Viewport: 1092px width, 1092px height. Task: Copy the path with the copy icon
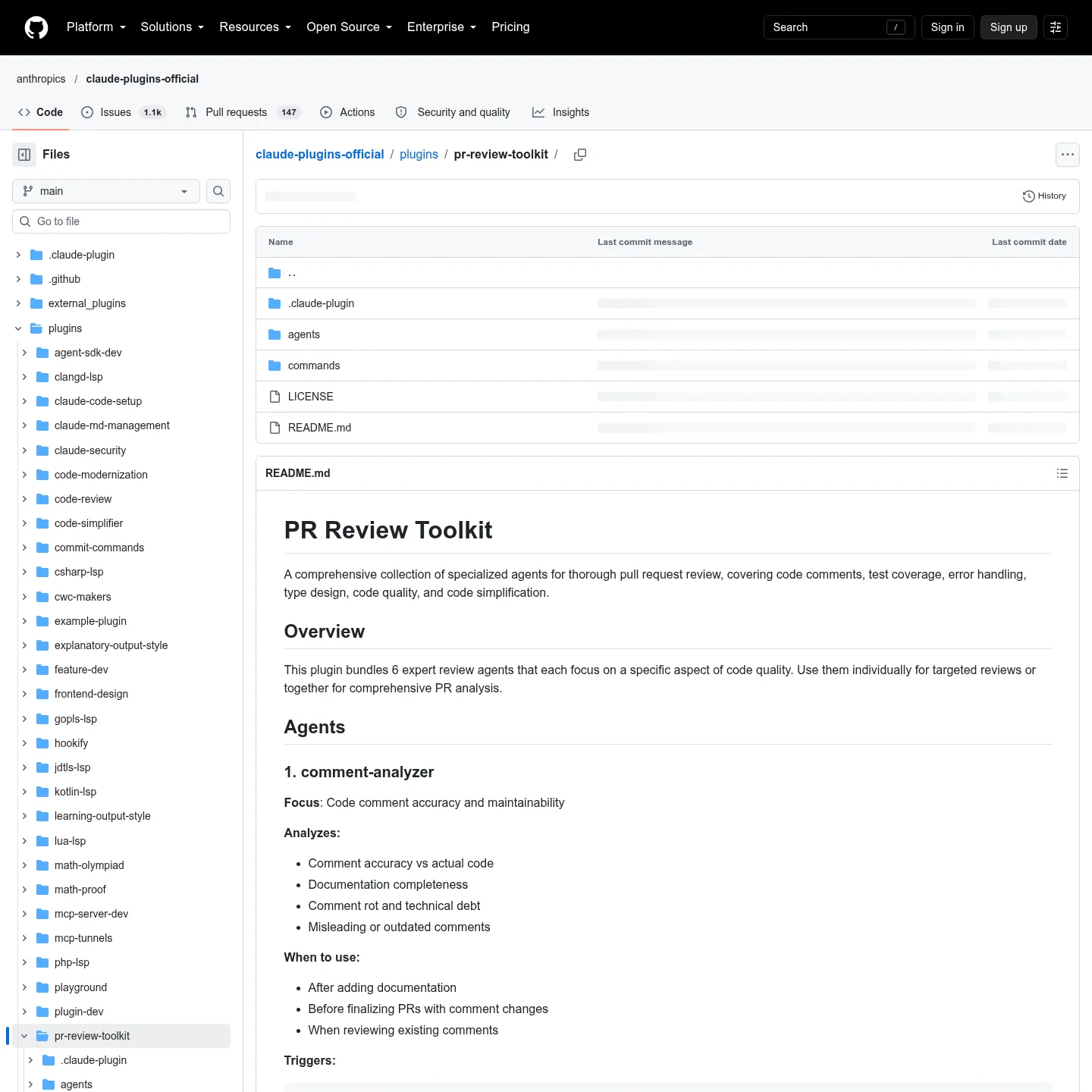[580, 155]
